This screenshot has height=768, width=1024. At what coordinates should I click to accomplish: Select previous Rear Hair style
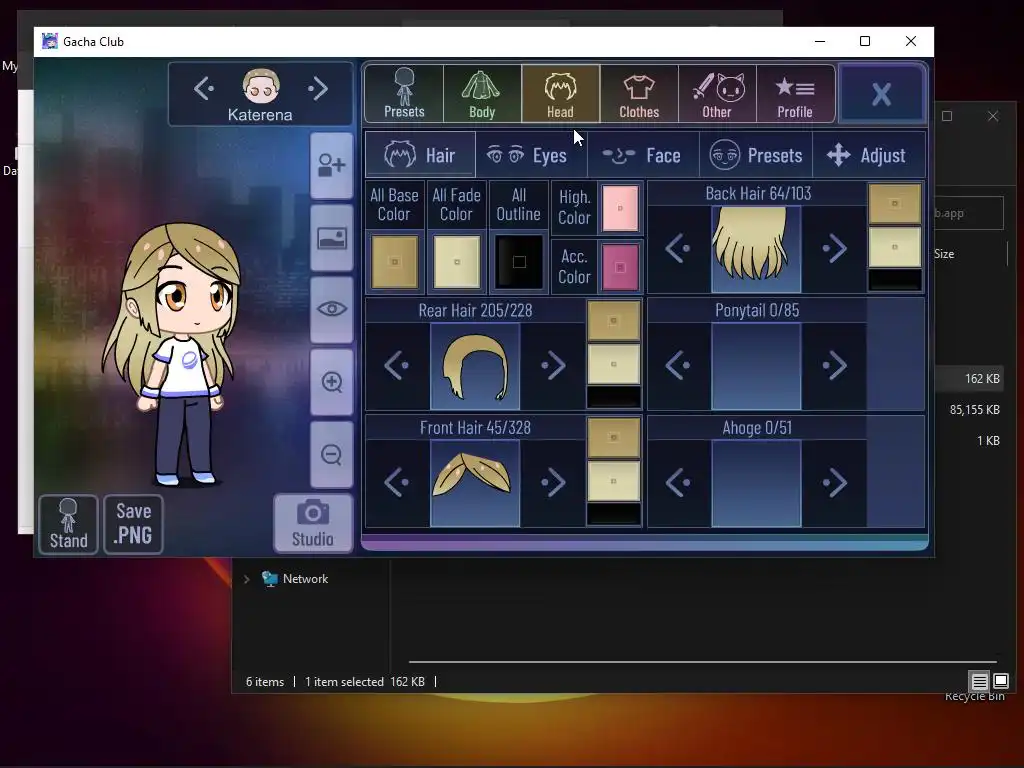397,366
